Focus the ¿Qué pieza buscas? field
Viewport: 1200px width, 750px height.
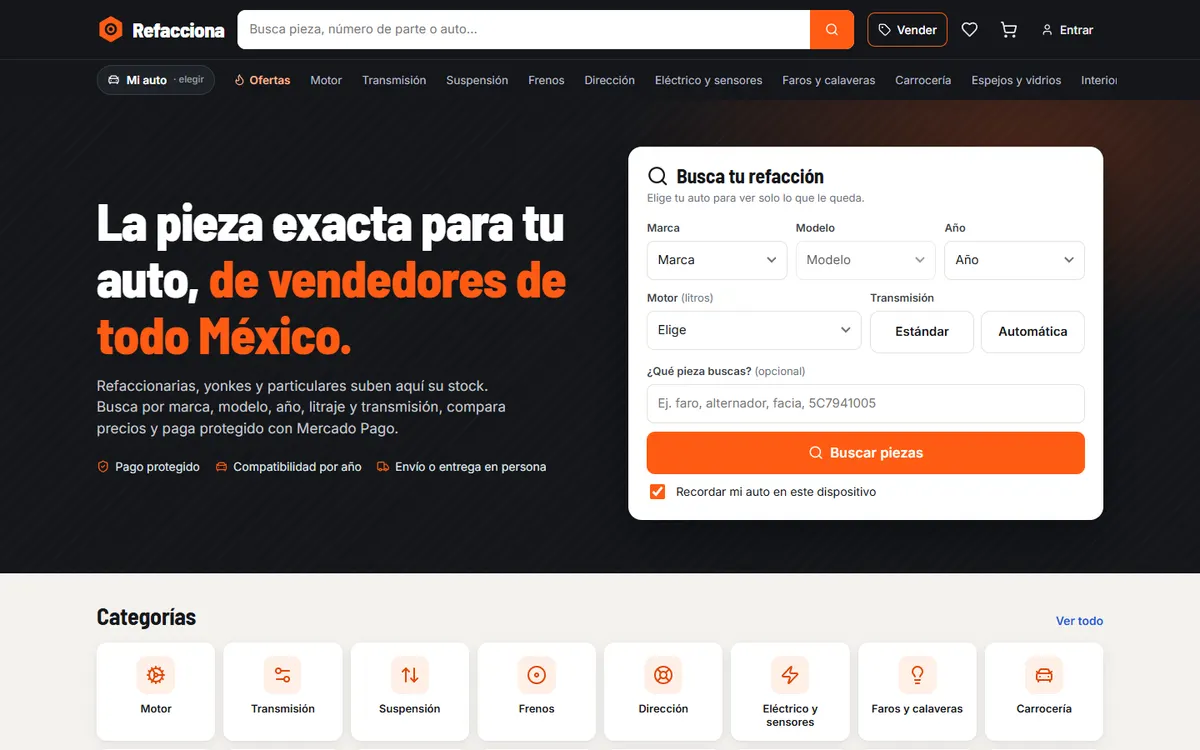click(x=866, y=404)
